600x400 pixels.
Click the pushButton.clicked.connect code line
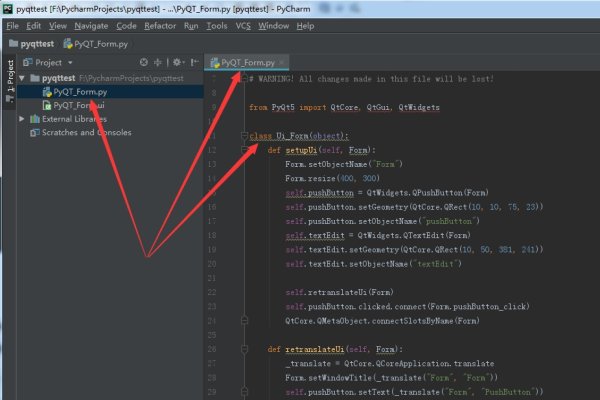click(x=407, y=307)
